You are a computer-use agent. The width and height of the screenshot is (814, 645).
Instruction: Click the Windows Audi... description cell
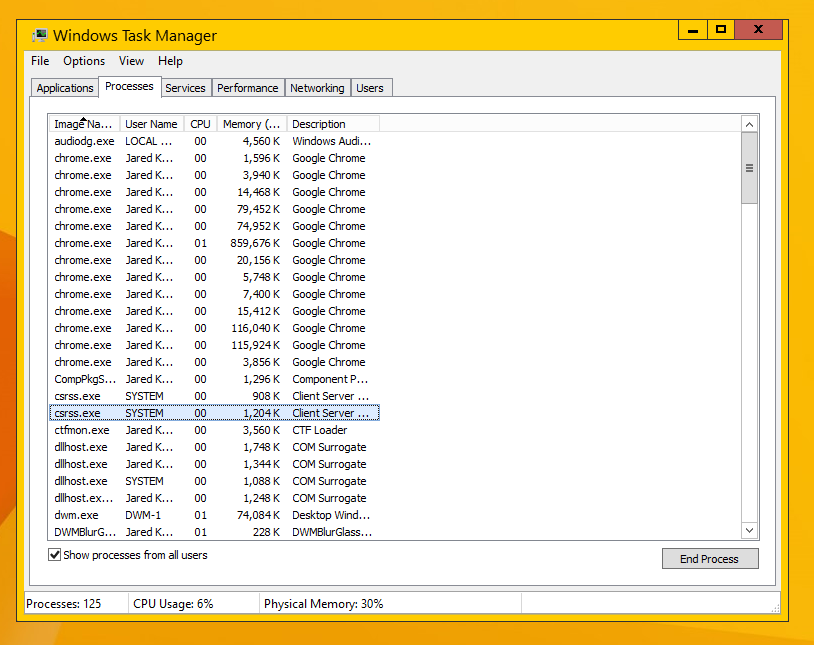pyautogui.click(x=331, y=141)
